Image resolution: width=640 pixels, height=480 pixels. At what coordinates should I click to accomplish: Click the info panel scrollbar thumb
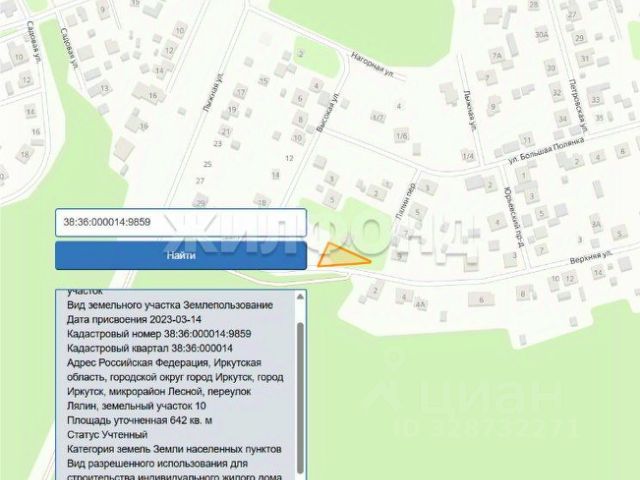(x=300, y=398)
